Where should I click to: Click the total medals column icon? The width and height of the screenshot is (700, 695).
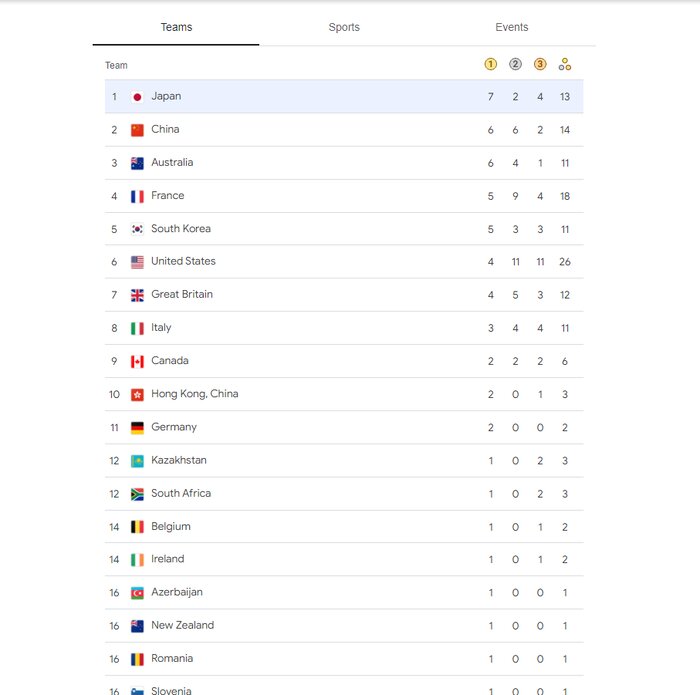(x=565, y=64)
